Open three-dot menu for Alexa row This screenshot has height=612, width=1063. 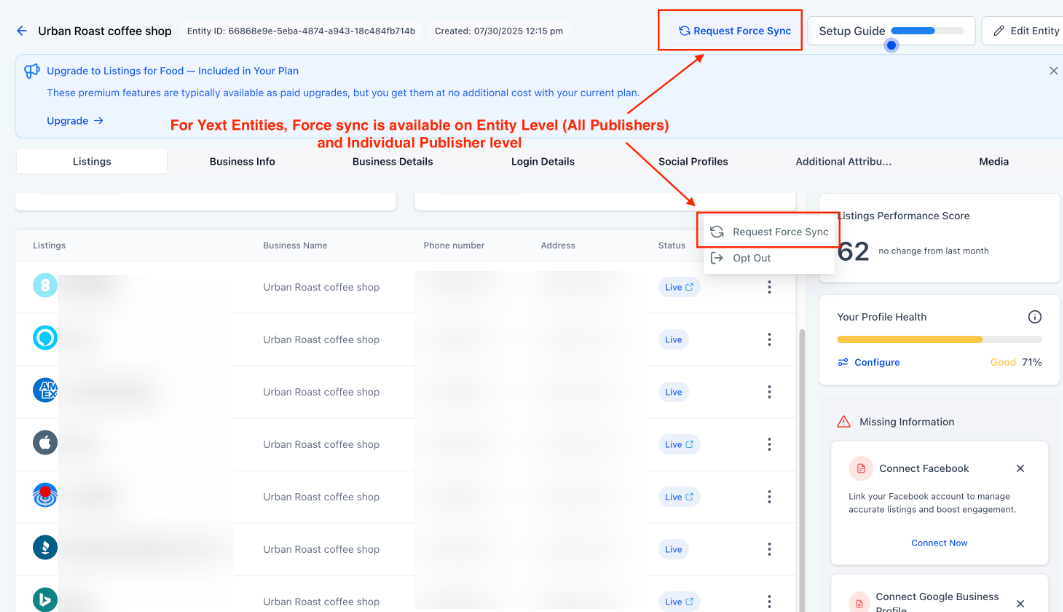(769, 340)
